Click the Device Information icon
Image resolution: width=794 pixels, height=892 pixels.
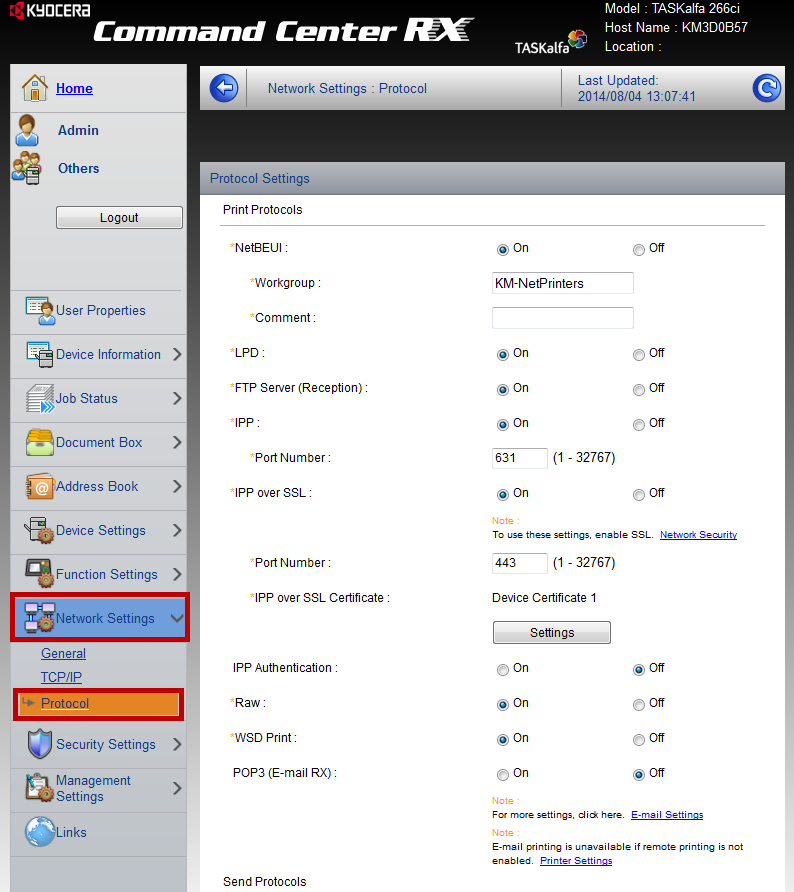coord(40,354)
